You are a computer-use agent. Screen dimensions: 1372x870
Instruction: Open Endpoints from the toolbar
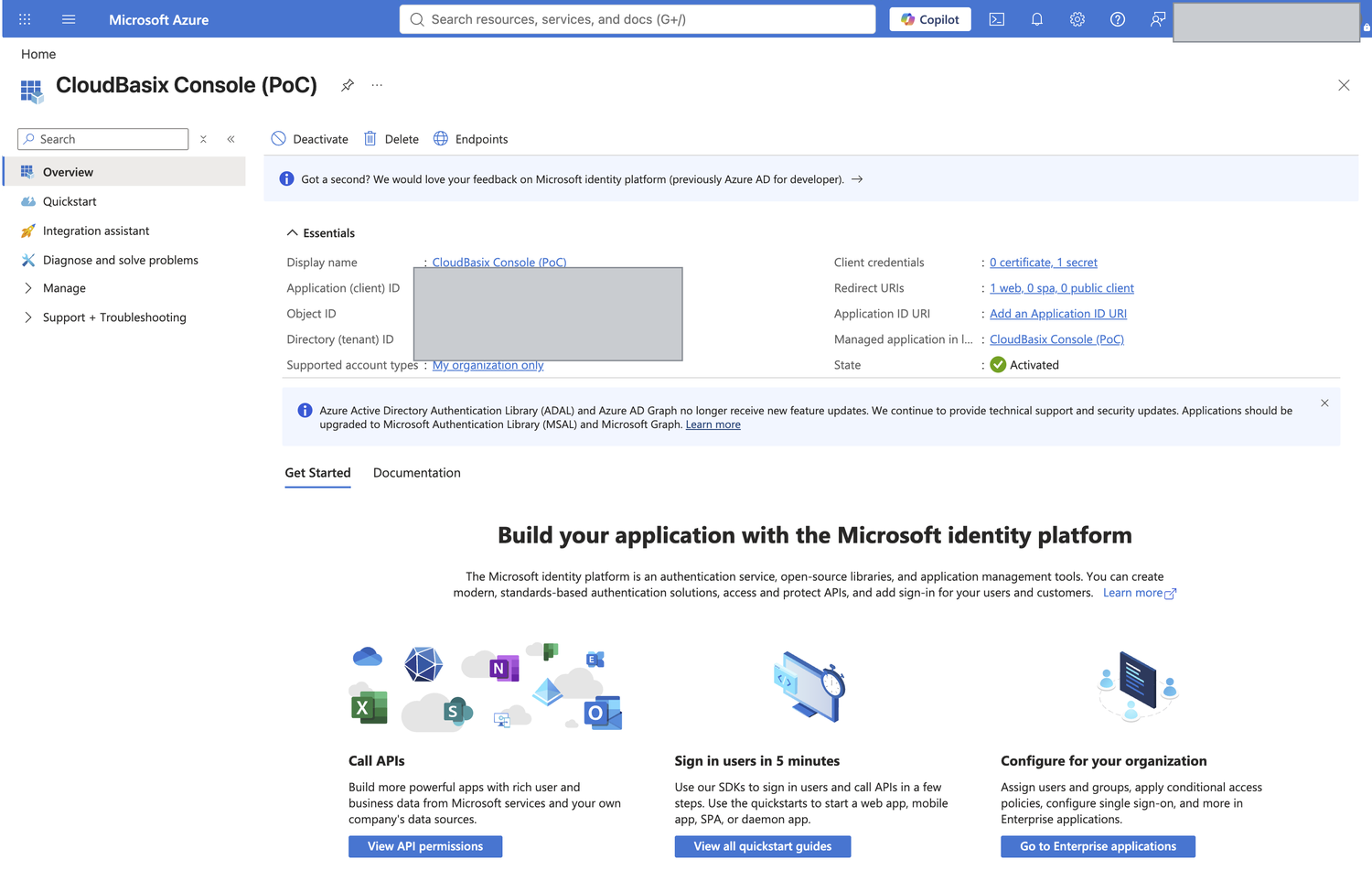point(471,139)
